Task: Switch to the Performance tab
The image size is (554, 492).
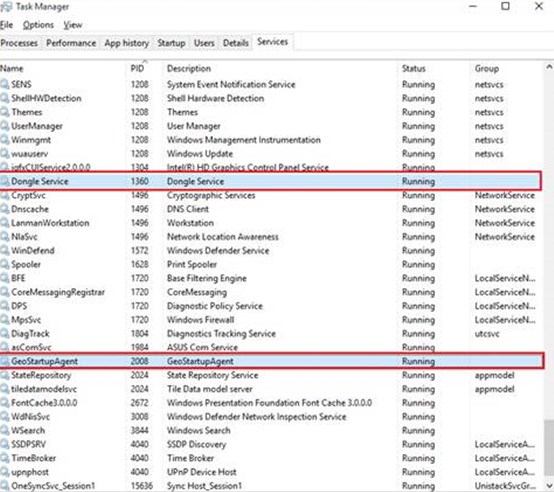Action: point(71,43)
